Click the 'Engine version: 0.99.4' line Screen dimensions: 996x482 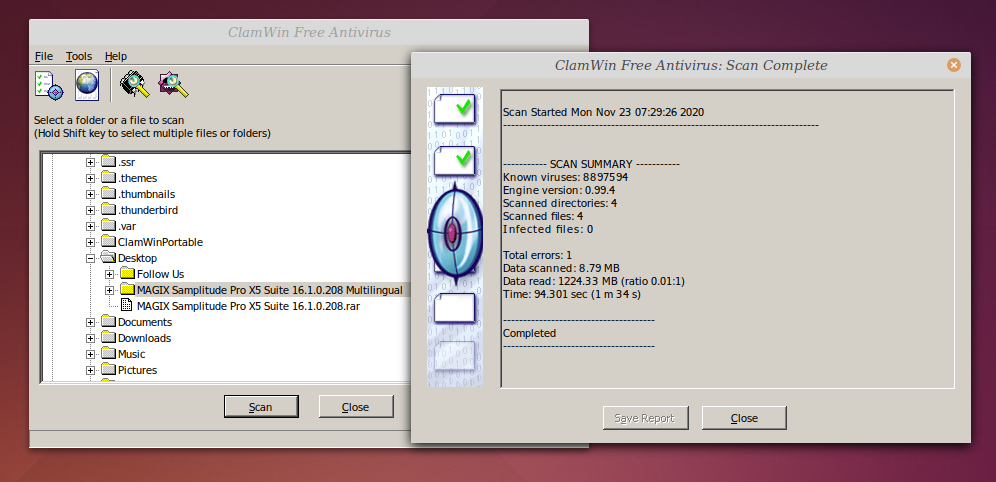point(559,190)
